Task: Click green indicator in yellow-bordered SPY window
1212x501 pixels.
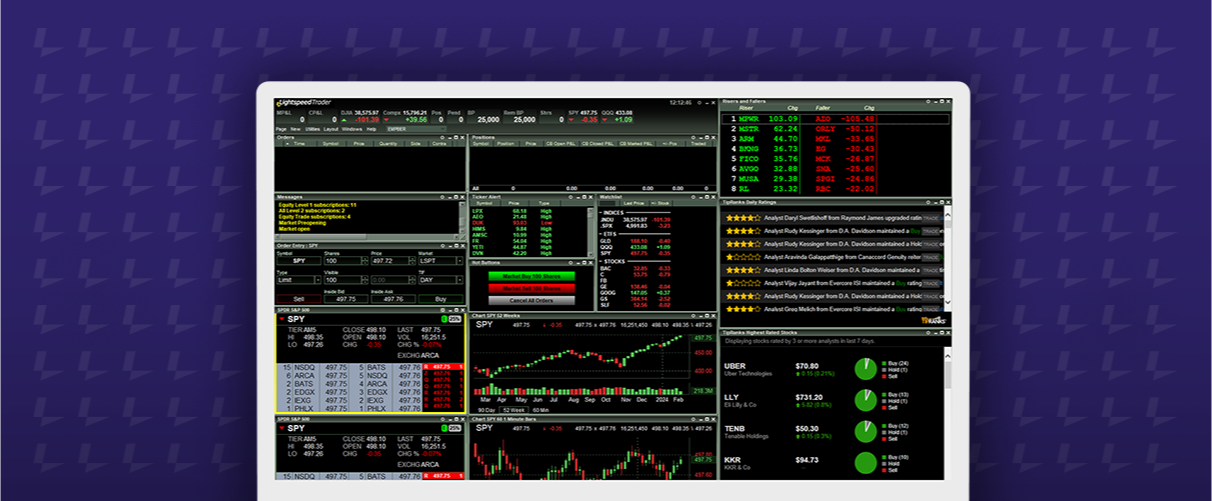Action: [x=444, y=319]
